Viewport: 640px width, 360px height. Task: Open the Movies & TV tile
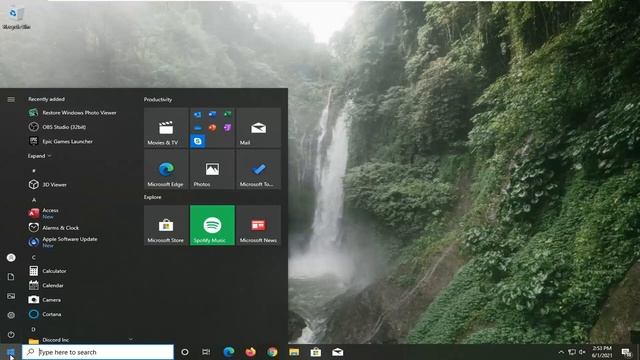[166, 127]
